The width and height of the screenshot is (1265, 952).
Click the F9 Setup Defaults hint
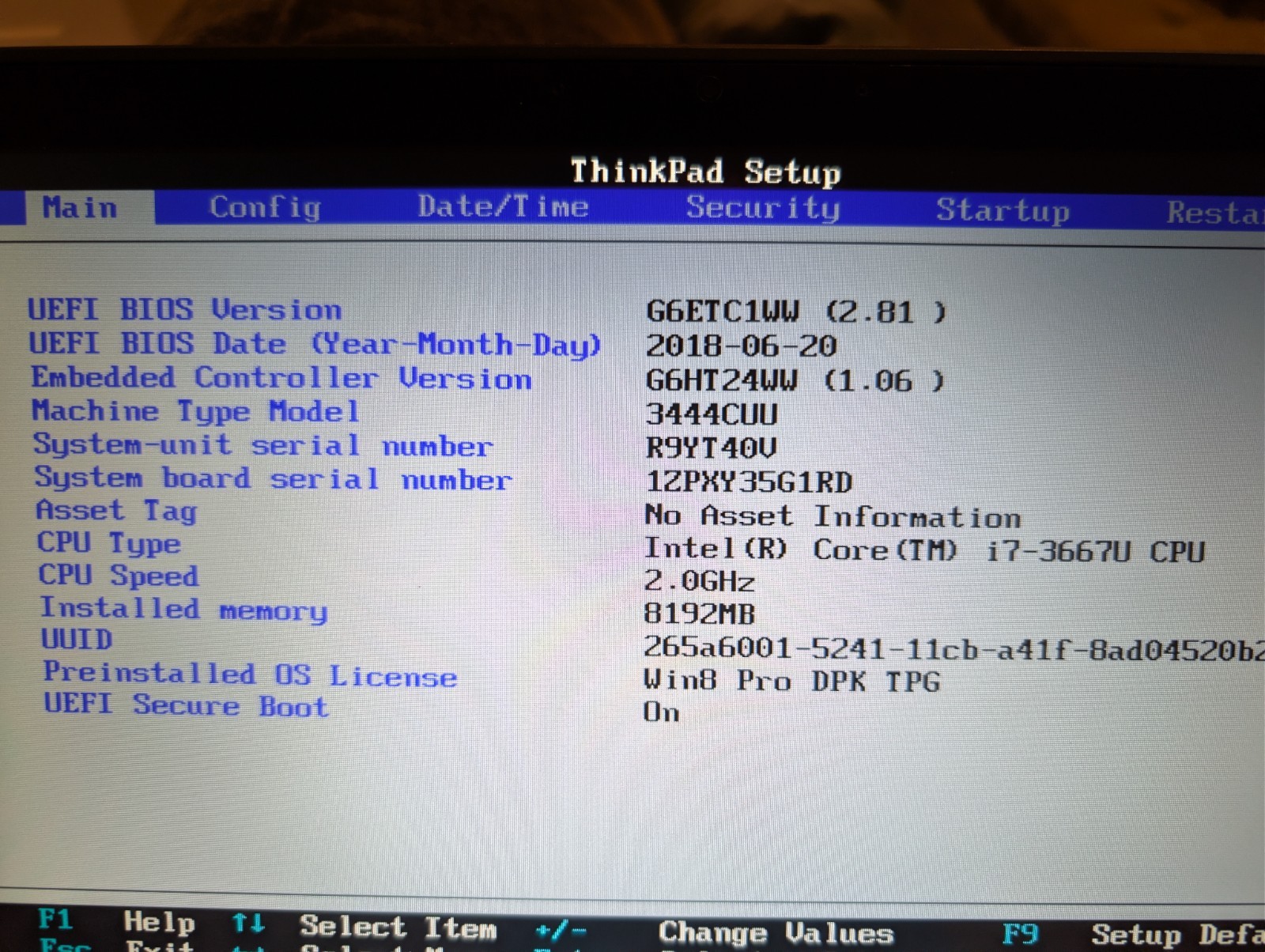click(1133, 935)
